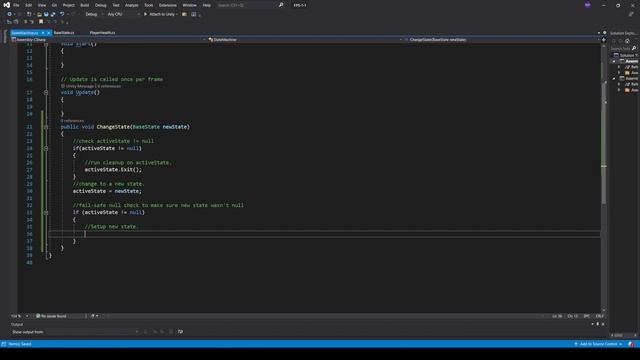640x360 pixels.
Task: Click Solution Explorer home icon
Action: pyautogui.click(x=627, y=41)
